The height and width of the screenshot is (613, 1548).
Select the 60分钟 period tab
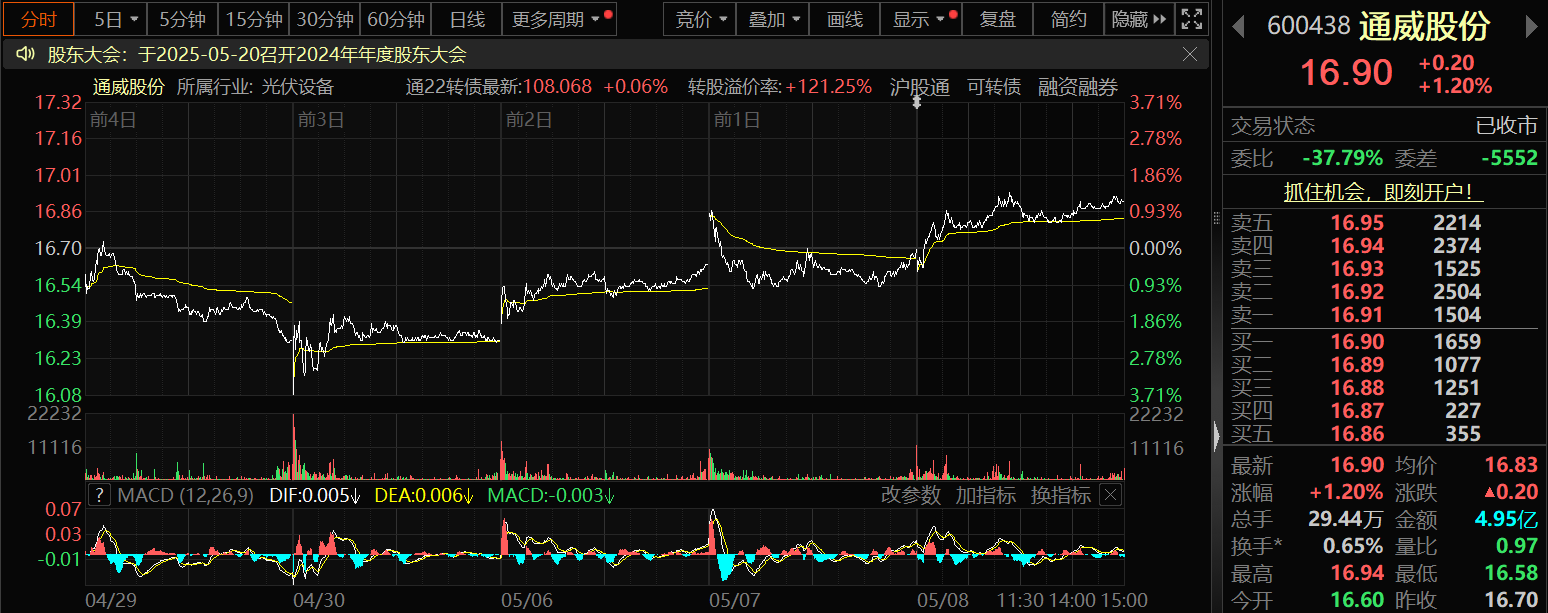tap(396, 19)
